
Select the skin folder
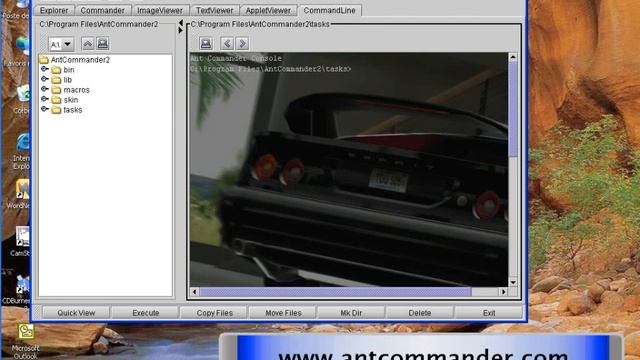click(x=65, y=100)
